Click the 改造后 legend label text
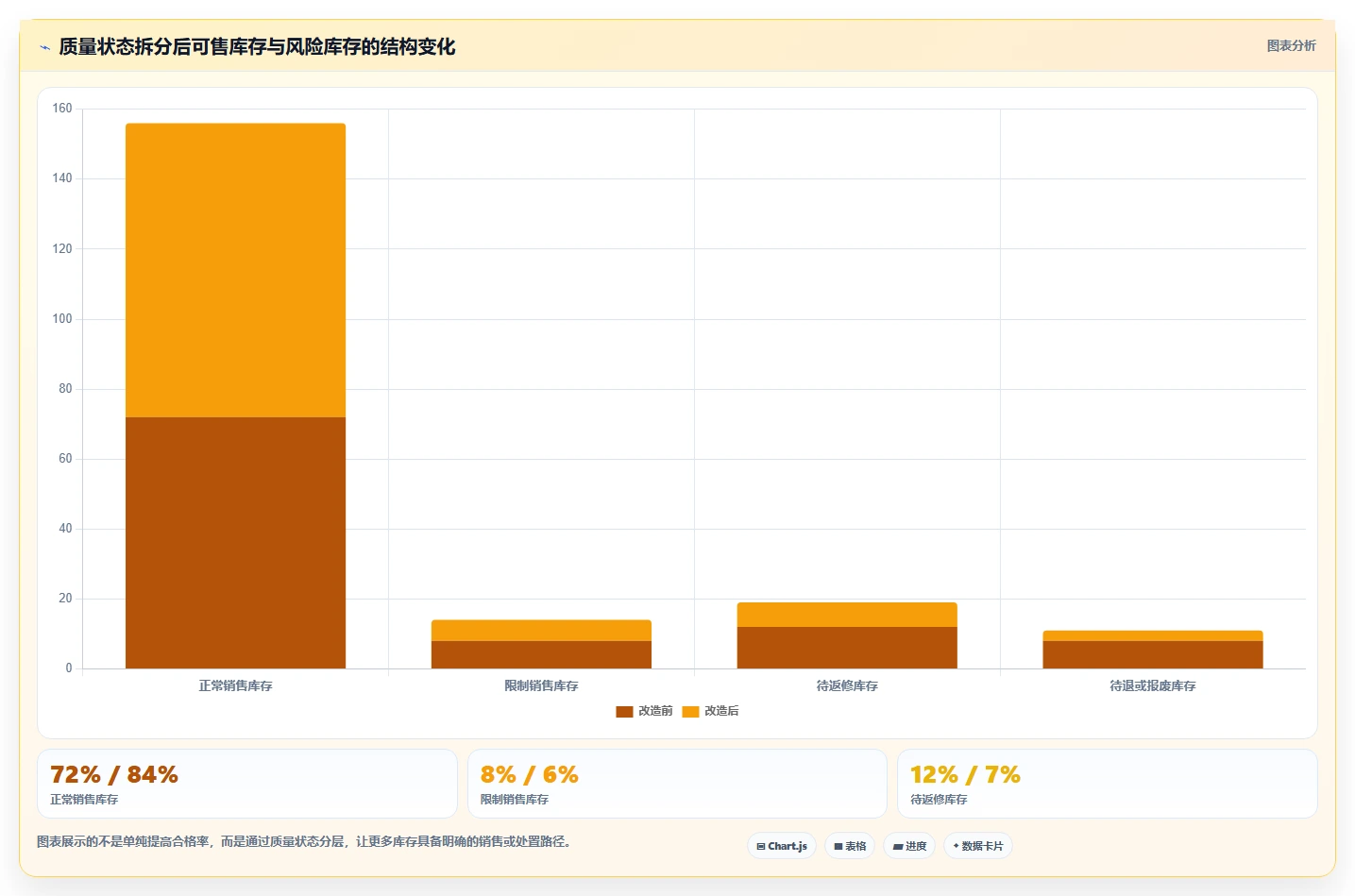 pyautogui.click(x=721, y=711)
